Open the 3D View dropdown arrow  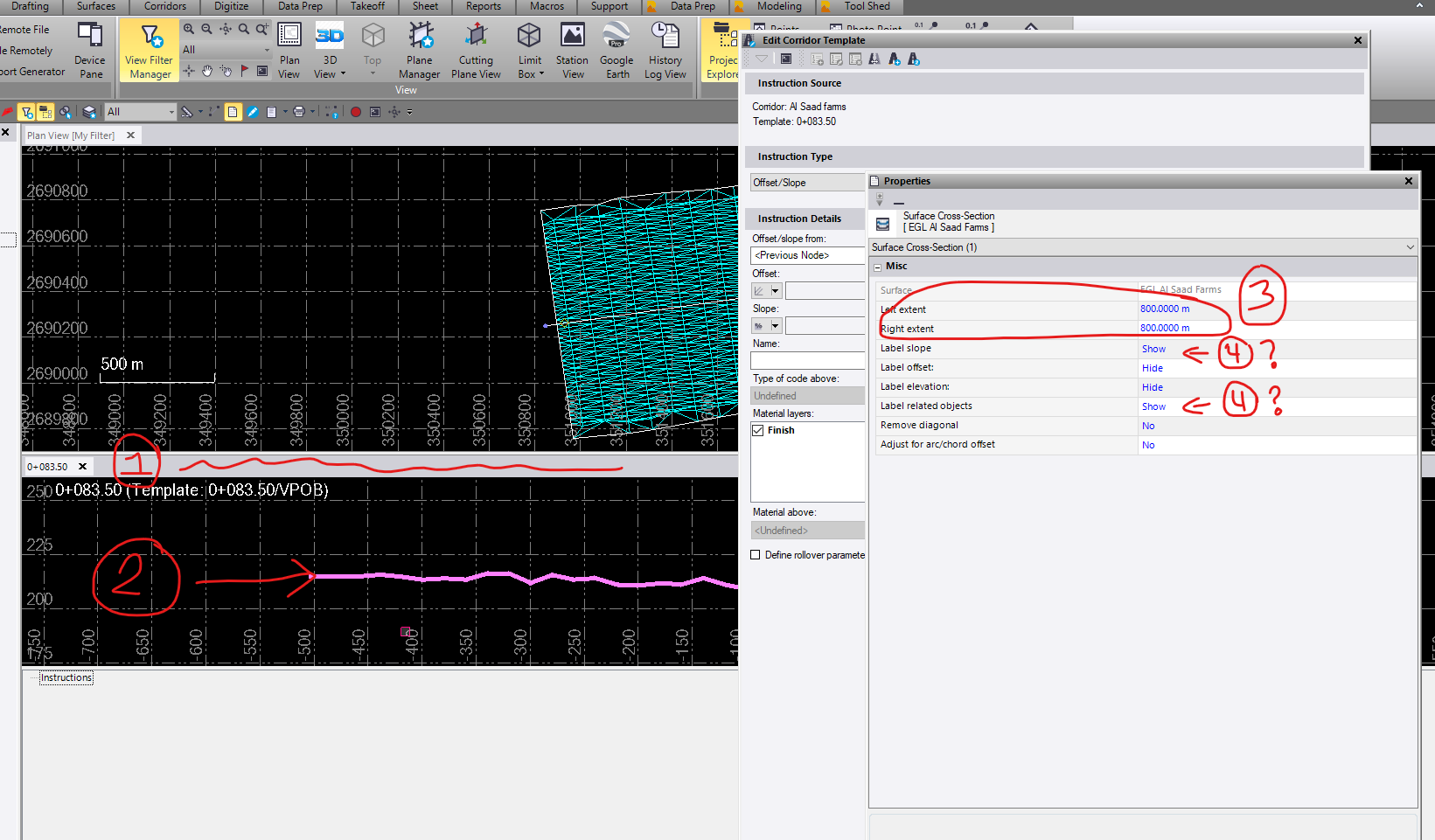point(343,74)
